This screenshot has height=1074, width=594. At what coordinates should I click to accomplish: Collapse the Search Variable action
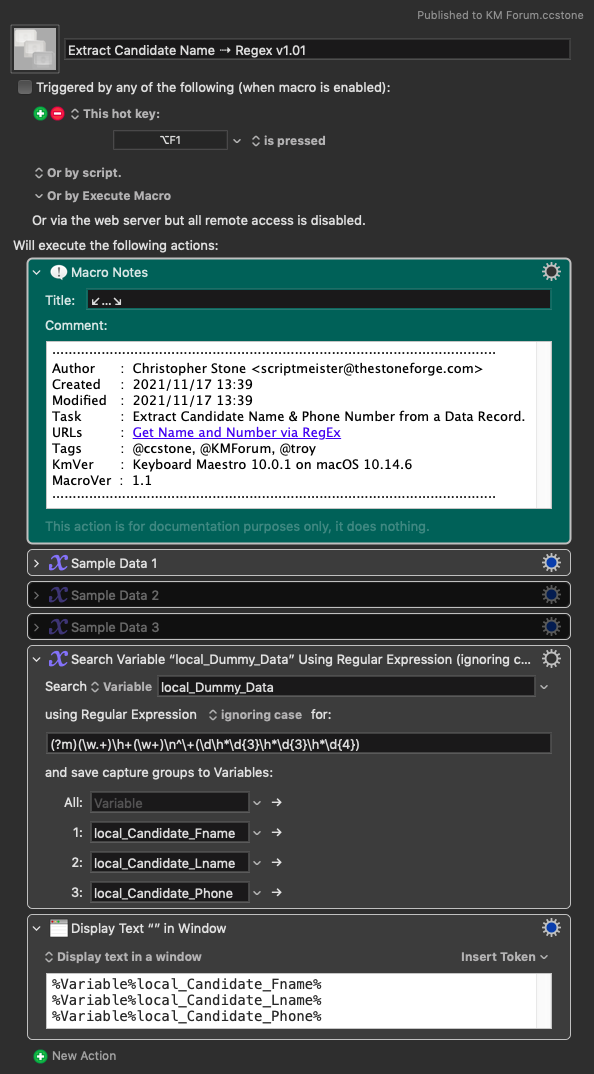(x=38, y=659)
